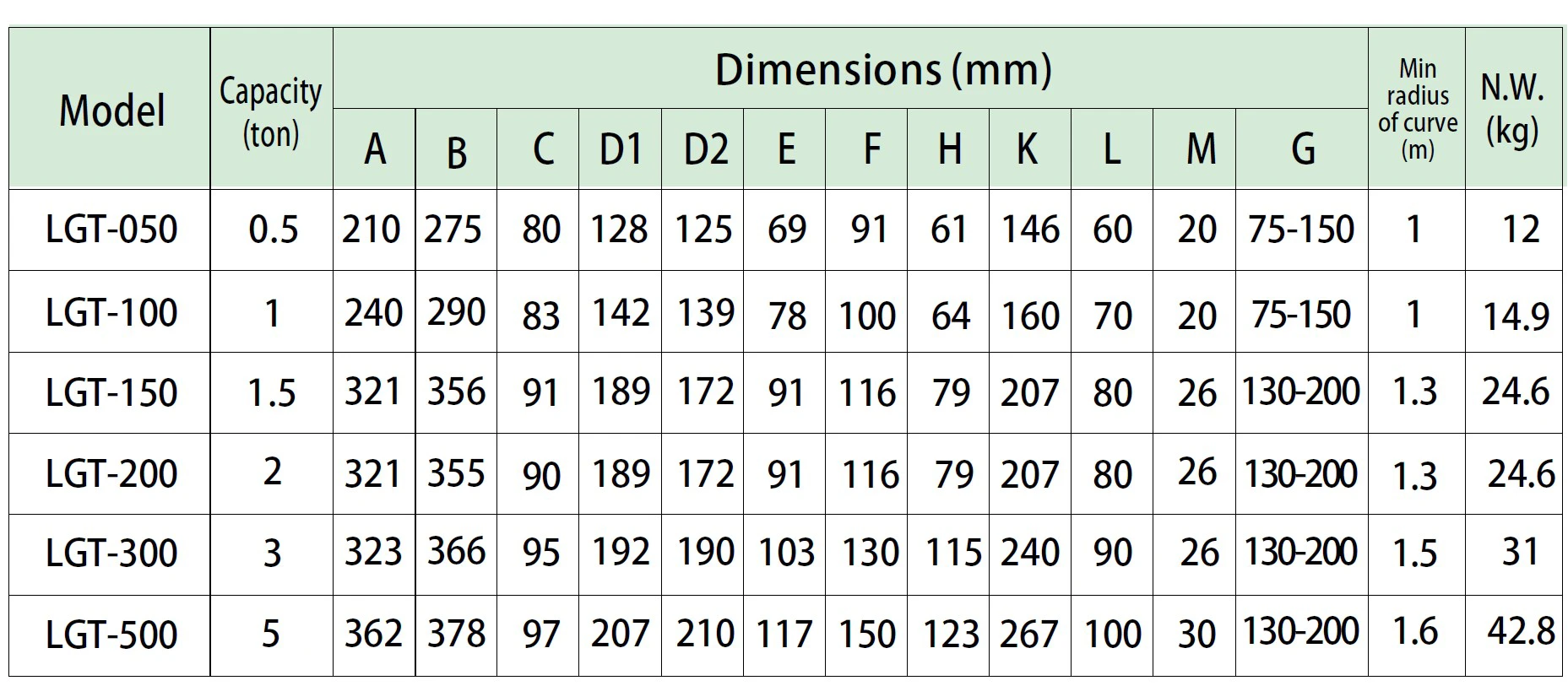The image size is (1568, 686).
Task: Click the LGT-100 model row label
Action: coord(111,312)
